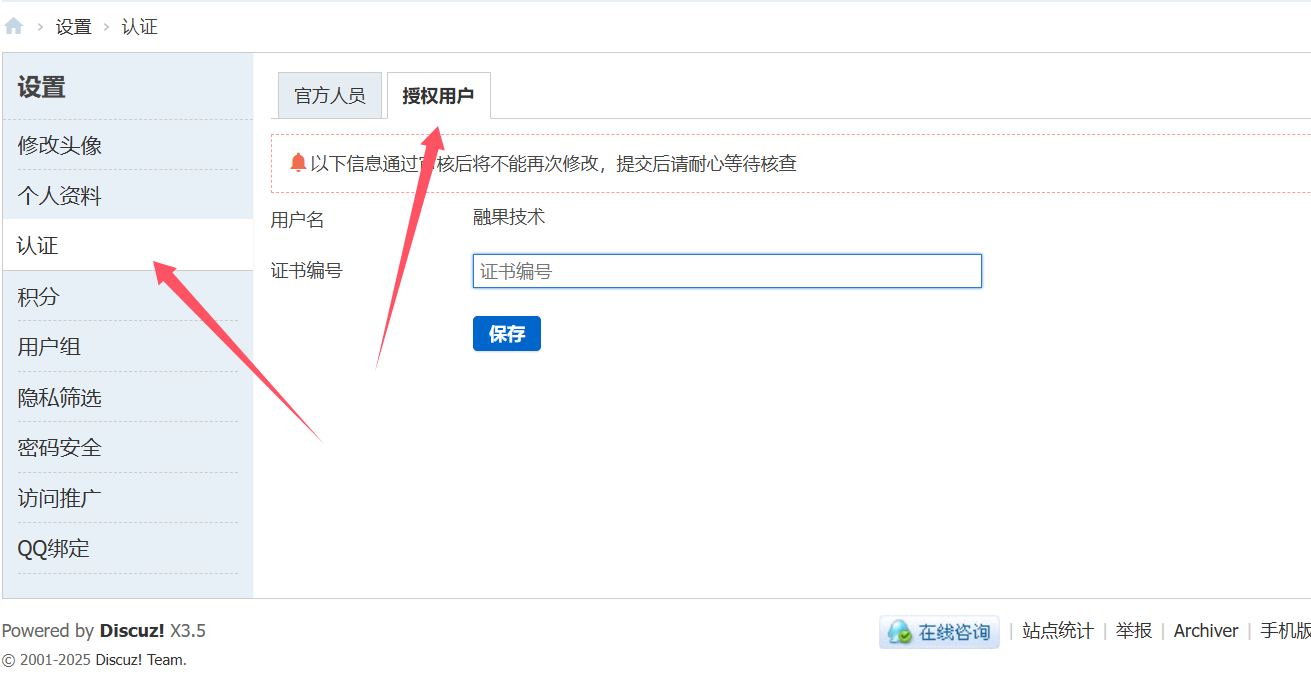
Task: Click the 在线咨询 penguin icon
Action: 900,632
